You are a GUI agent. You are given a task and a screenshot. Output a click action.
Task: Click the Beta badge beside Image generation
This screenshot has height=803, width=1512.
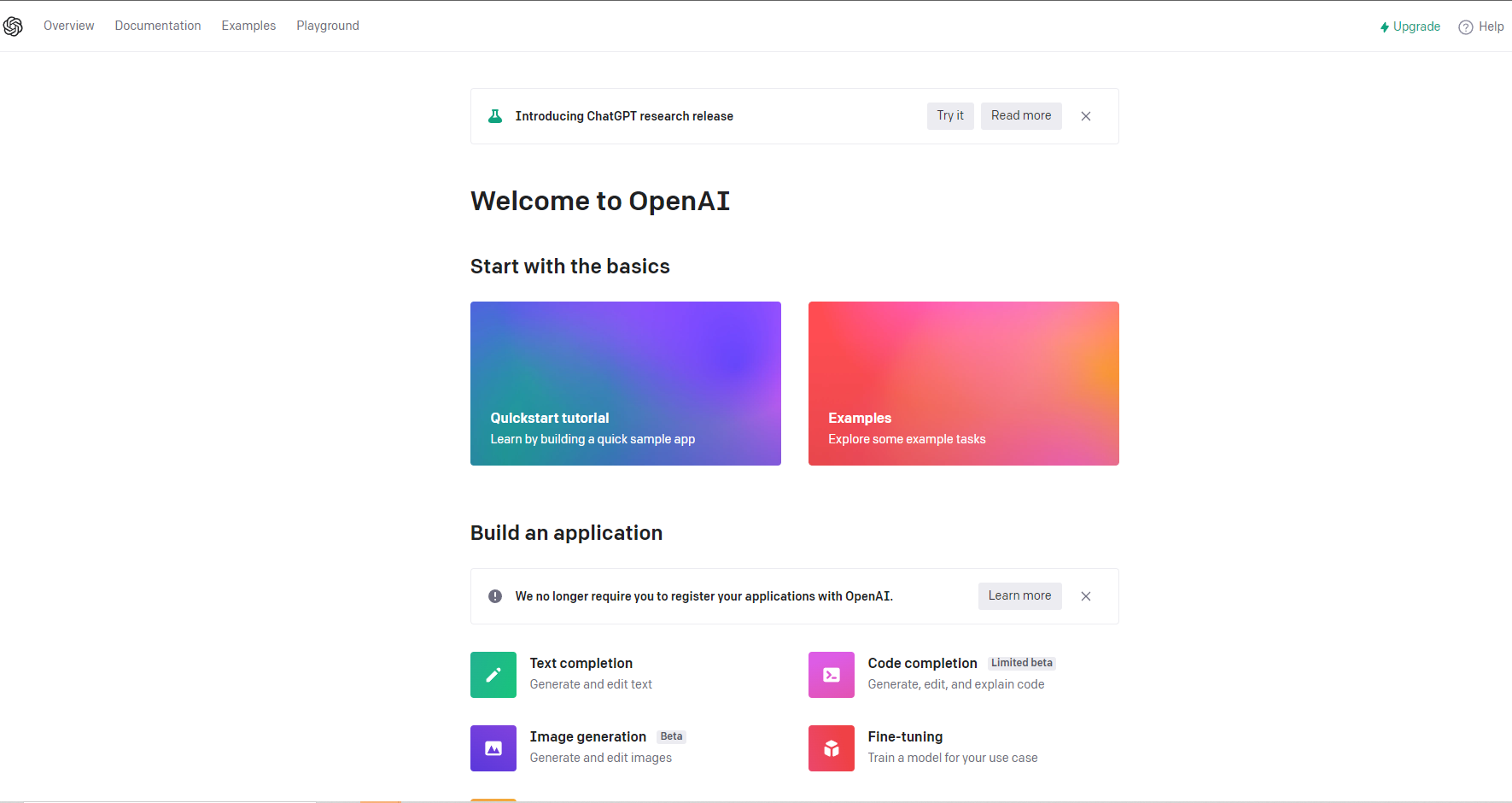pyautogui.click(x=672, y=736)
